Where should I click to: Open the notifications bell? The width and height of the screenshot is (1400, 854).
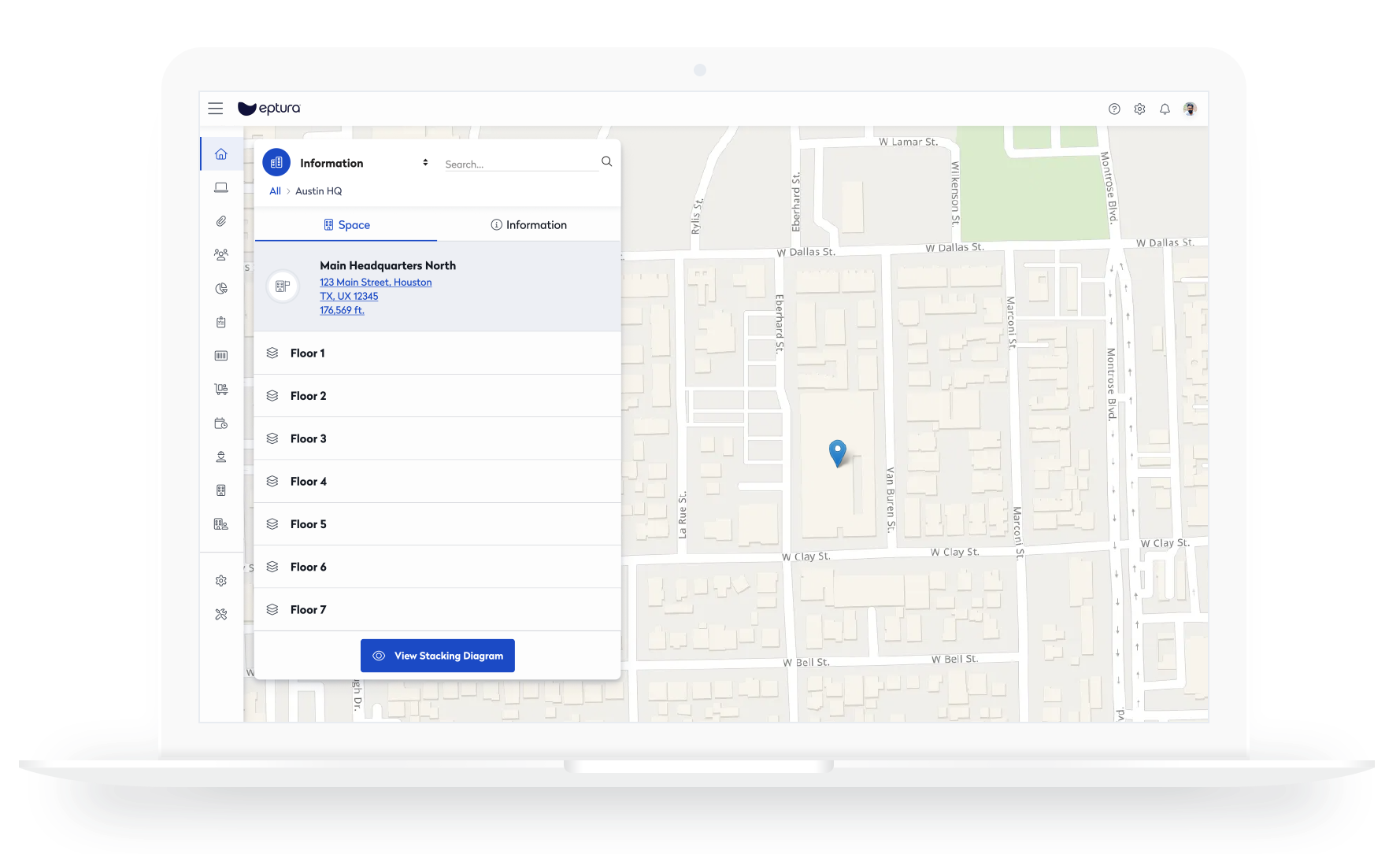pyautogui.click(x=1165, y=109)
